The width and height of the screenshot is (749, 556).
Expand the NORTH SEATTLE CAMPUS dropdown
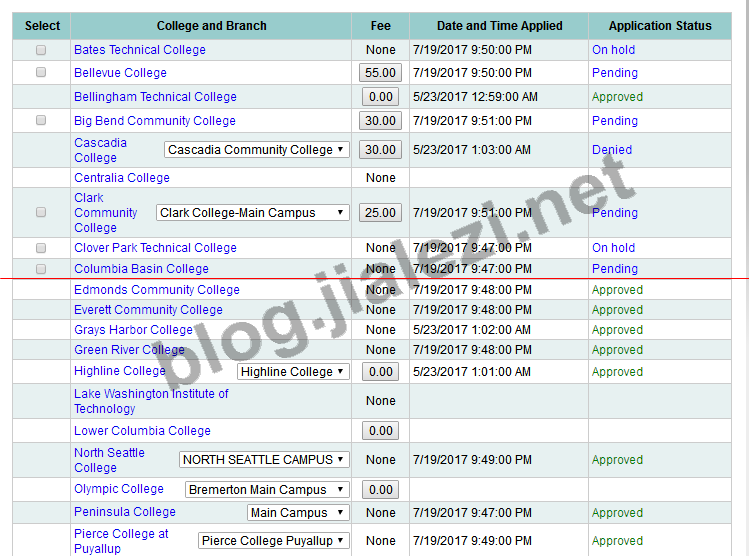point(264,460)
